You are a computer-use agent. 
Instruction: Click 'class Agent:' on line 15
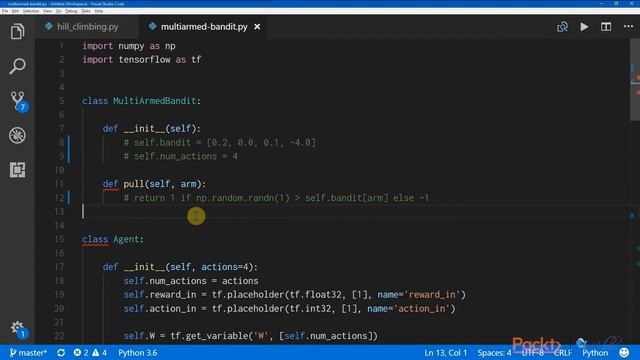[113, 239]
